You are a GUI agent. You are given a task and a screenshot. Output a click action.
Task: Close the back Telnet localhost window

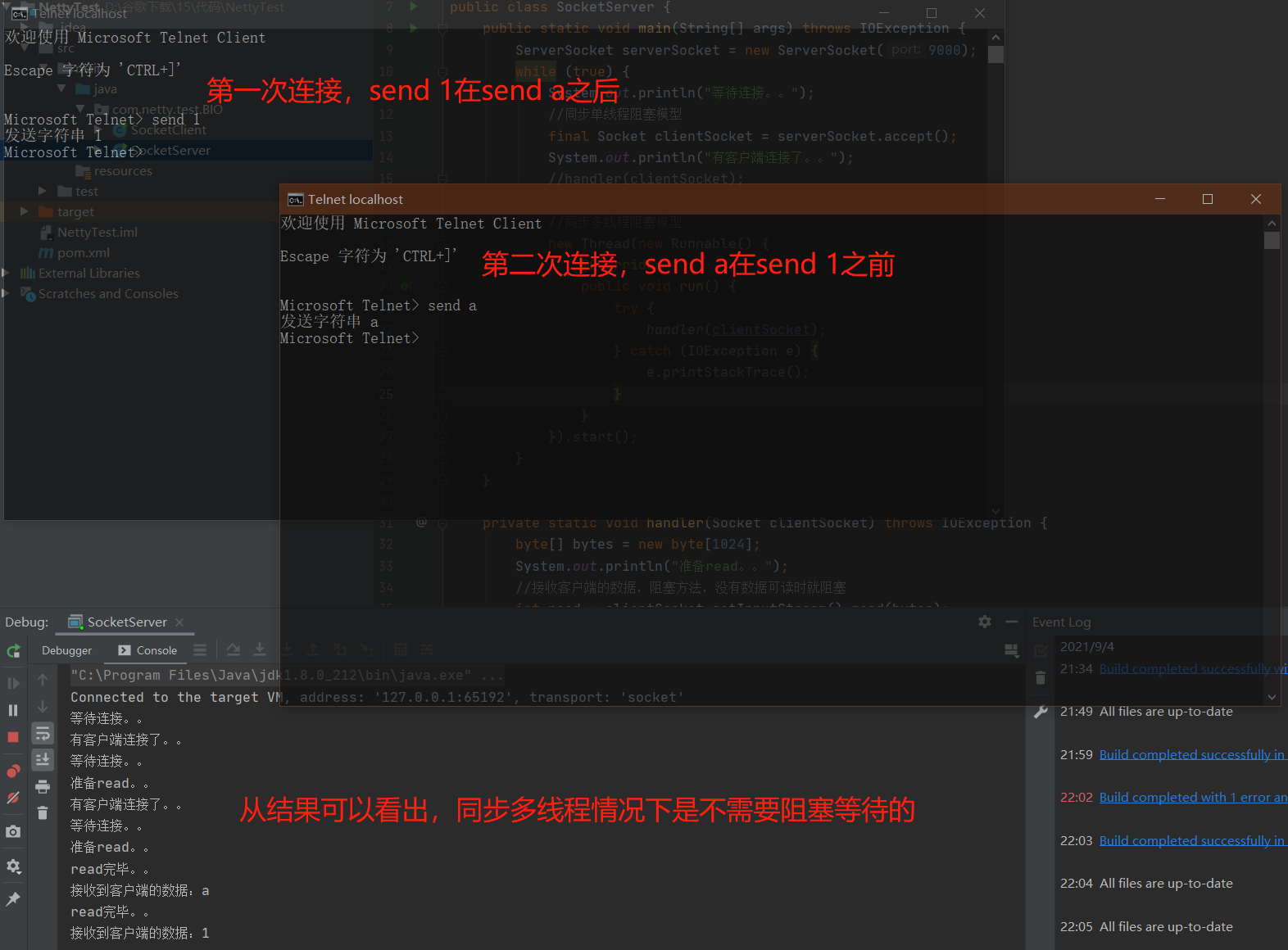(980, 13)
